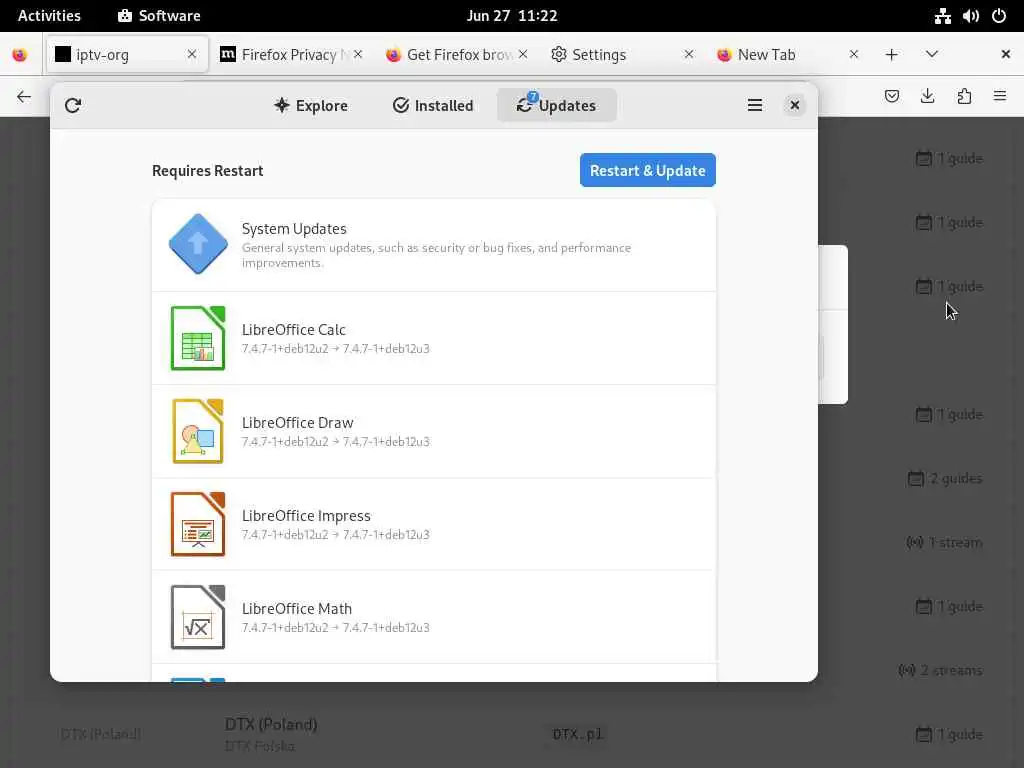Viewport: 1024px width, 768px height.
Task: Select the LibreOffice Calc row title
Action: (293, 330)
